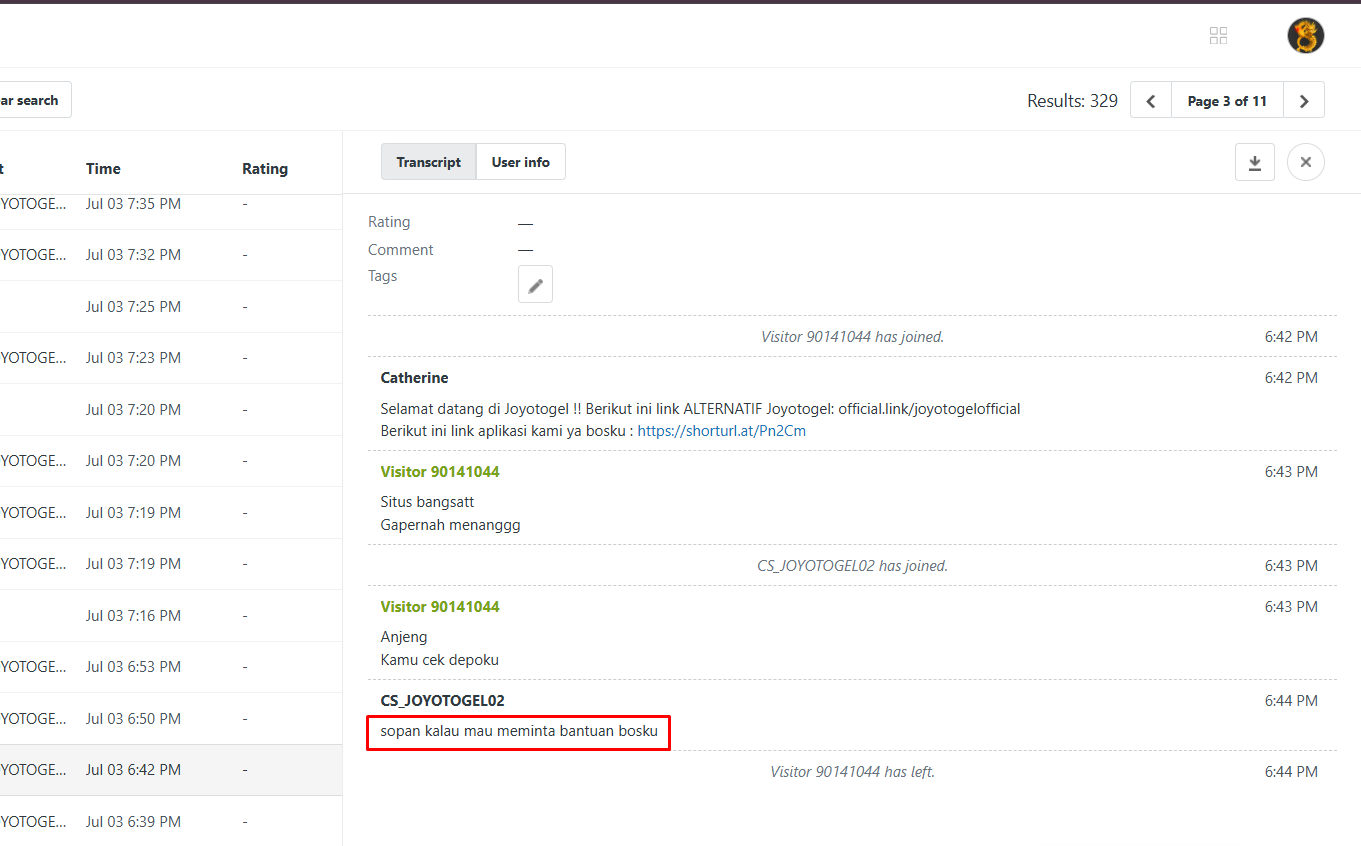Click the "Visitor 90141044 has joined." notice
Viewport: 1361px width, 846px height.
(x=852, y=337)
